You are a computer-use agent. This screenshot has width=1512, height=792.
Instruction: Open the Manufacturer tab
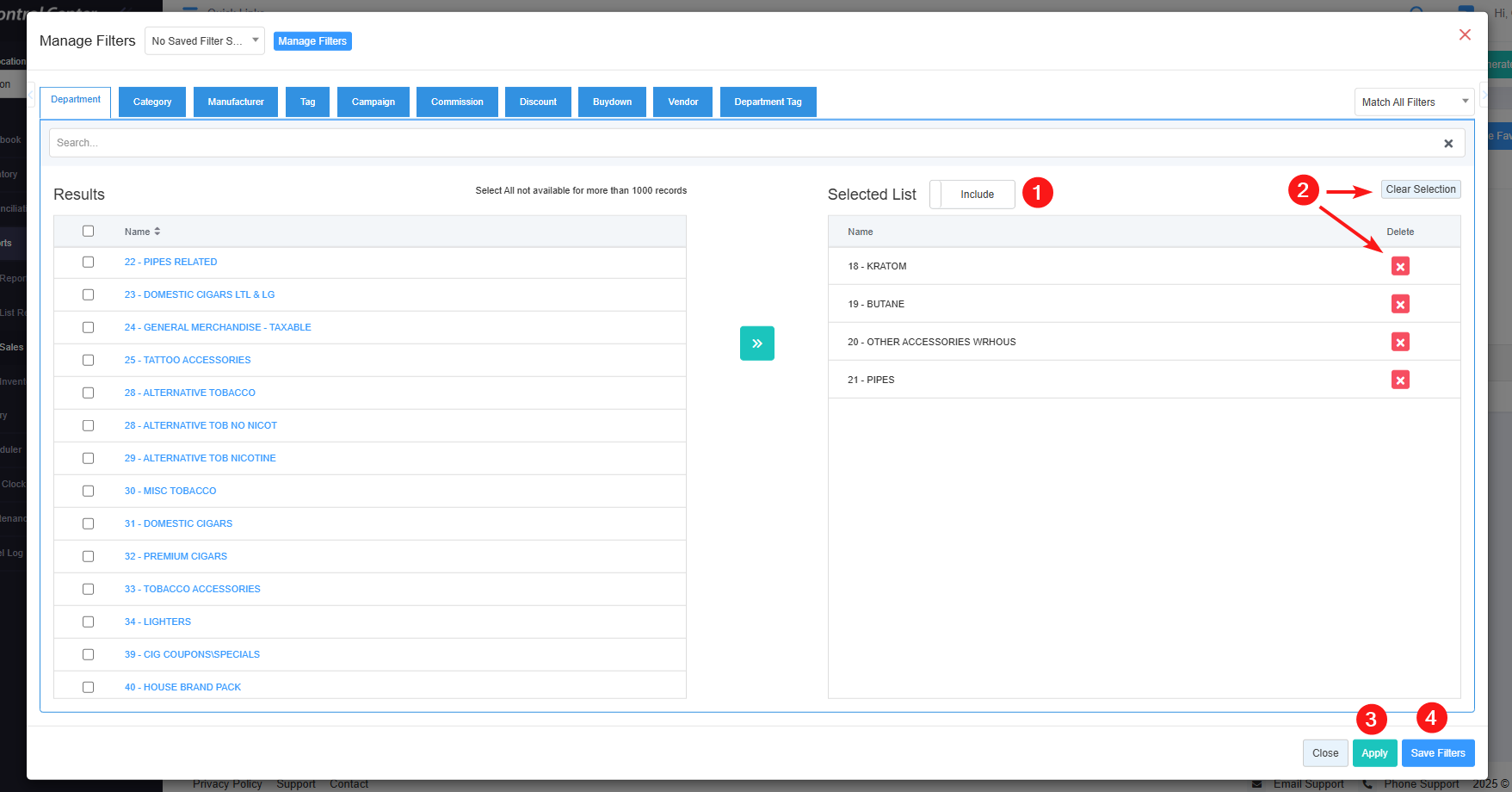click(x=236, y=102)
